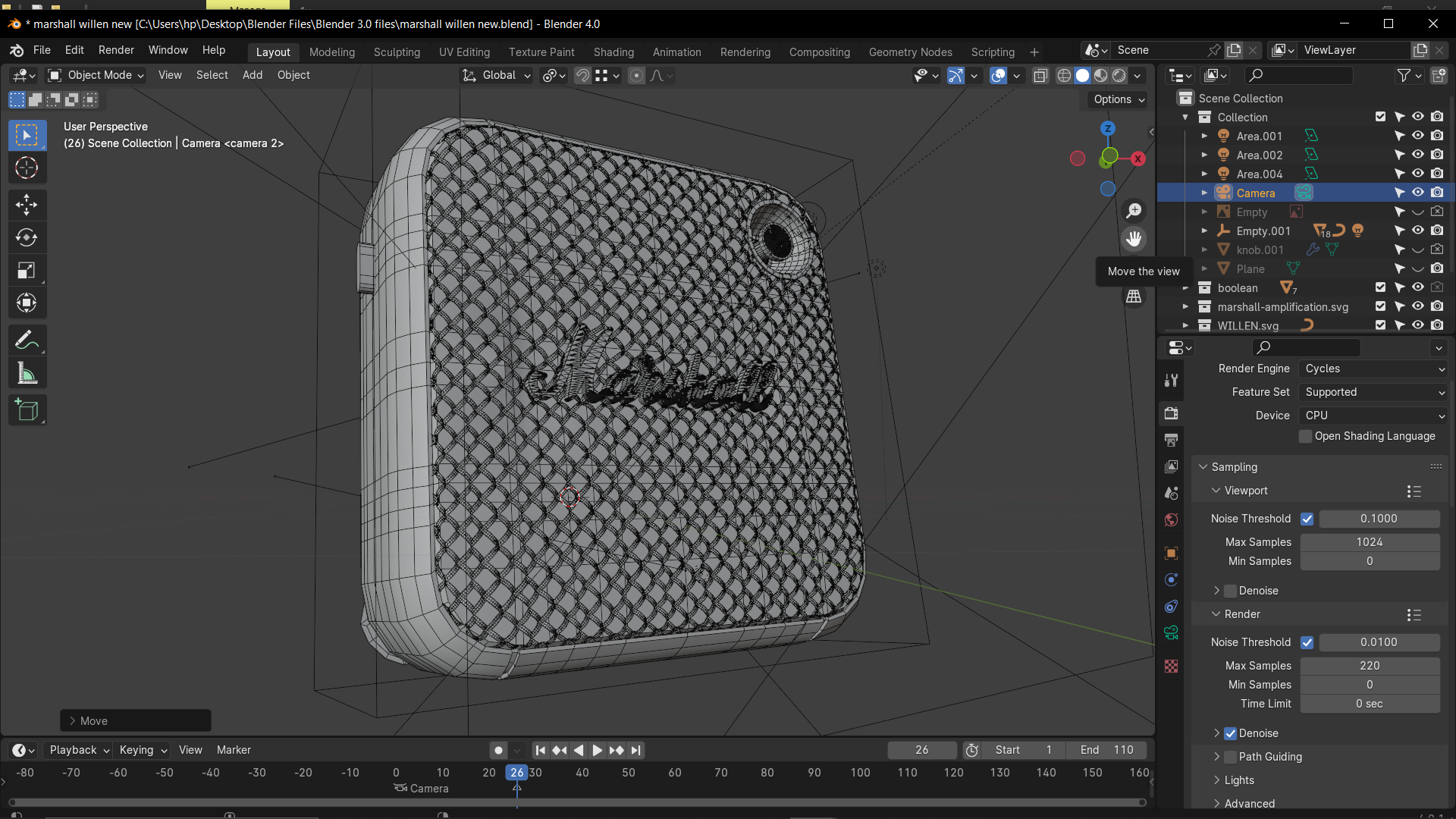Screen dimensions: 1456x819
Task: Select the Transform tool
Action: click(27, 303)
